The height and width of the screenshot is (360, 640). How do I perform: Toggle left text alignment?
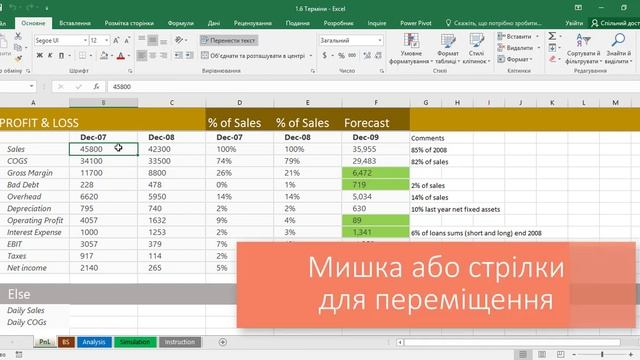[x=142, y=56]
